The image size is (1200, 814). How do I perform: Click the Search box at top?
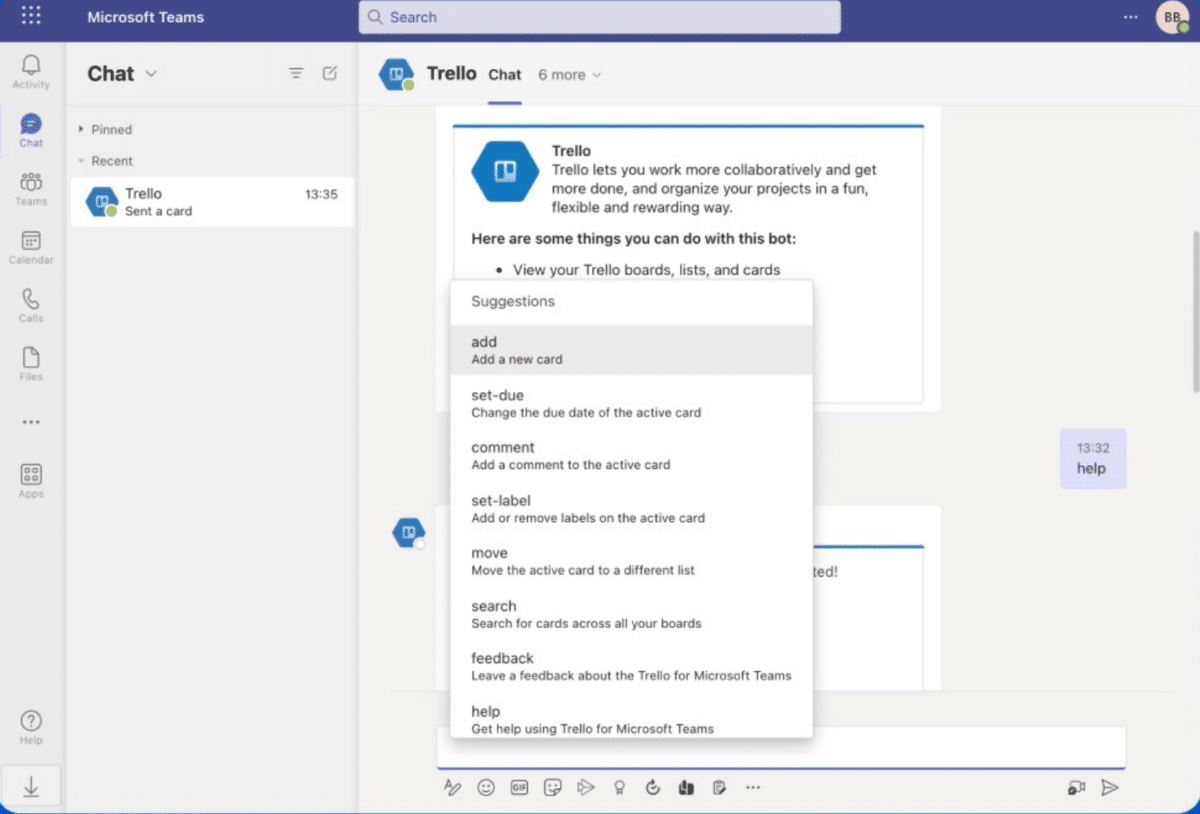click(x=599, y=17)
